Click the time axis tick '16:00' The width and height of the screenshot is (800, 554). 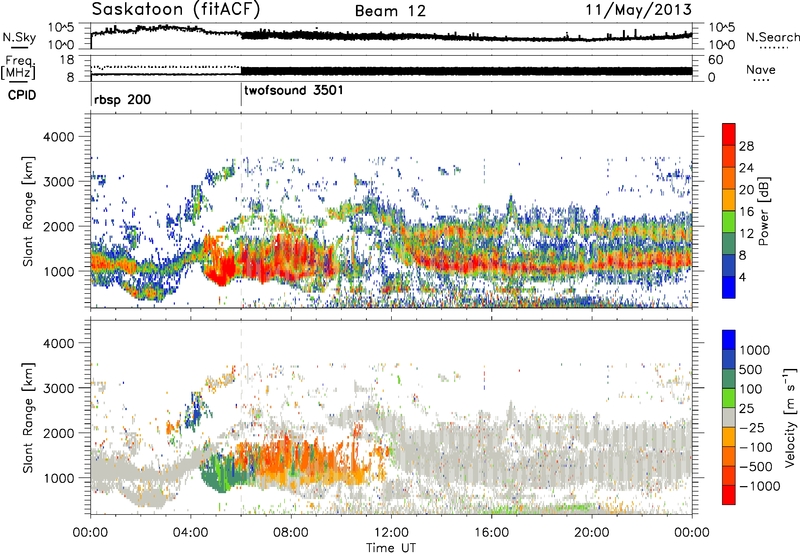pos(491,533)
